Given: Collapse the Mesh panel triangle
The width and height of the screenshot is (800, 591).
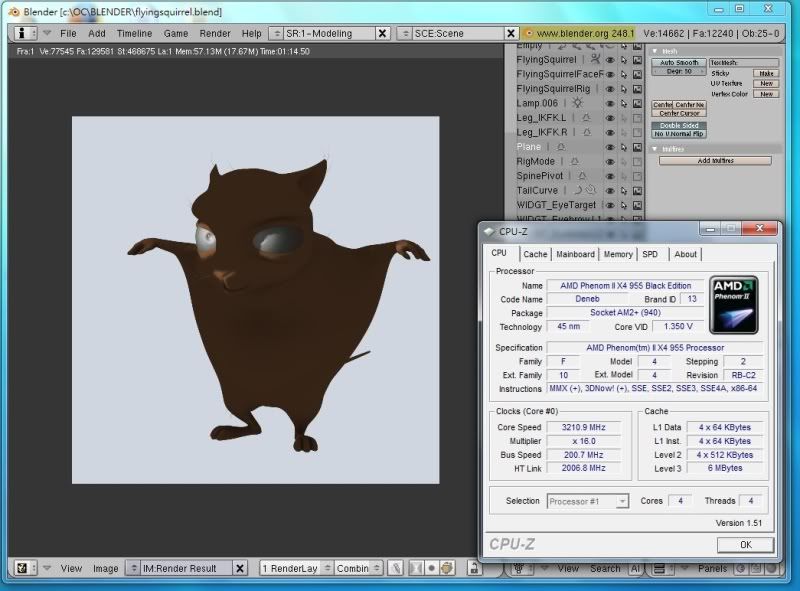Looking at the screenshot, I should tap(655, 51).
